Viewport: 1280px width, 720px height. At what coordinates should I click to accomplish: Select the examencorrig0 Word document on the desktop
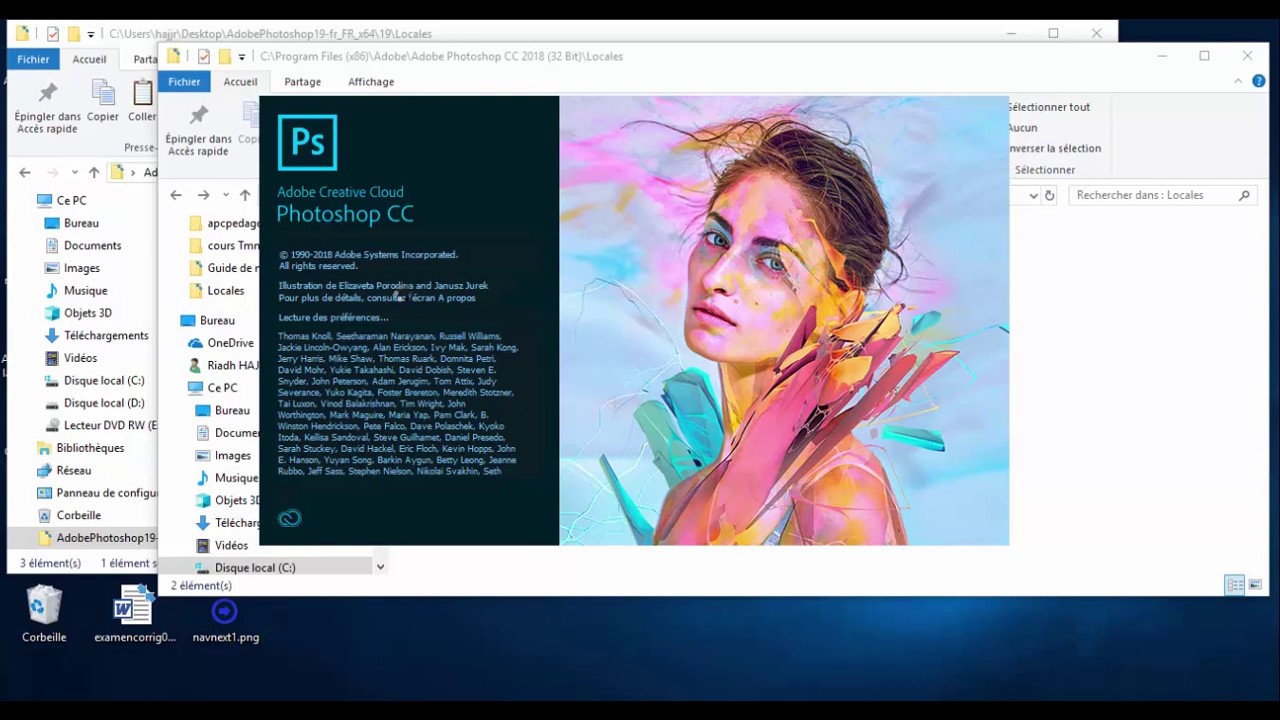[134, 614]
